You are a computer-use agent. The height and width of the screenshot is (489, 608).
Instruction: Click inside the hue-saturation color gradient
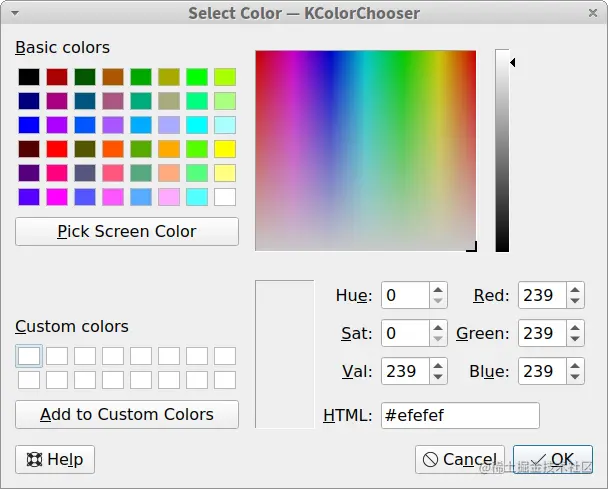pos(365,150)
